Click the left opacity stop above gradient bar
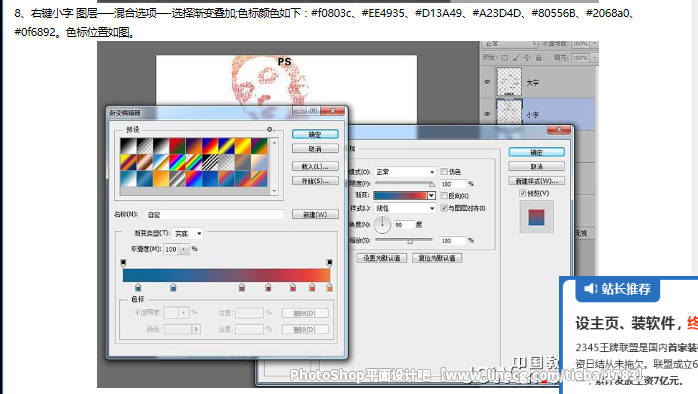698x394 pixels. point(123,263)
